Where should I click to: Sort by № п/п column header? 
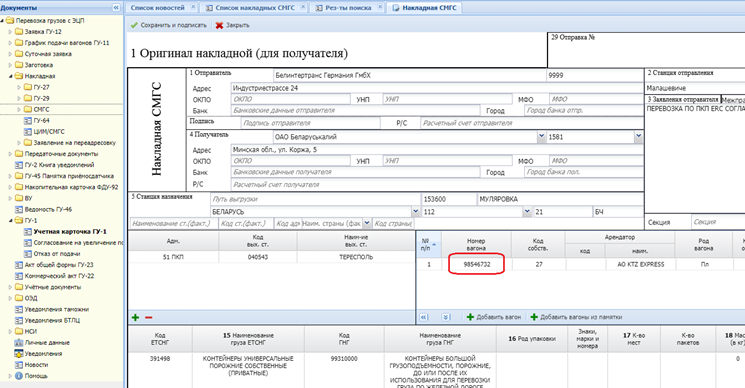[428, 244]
